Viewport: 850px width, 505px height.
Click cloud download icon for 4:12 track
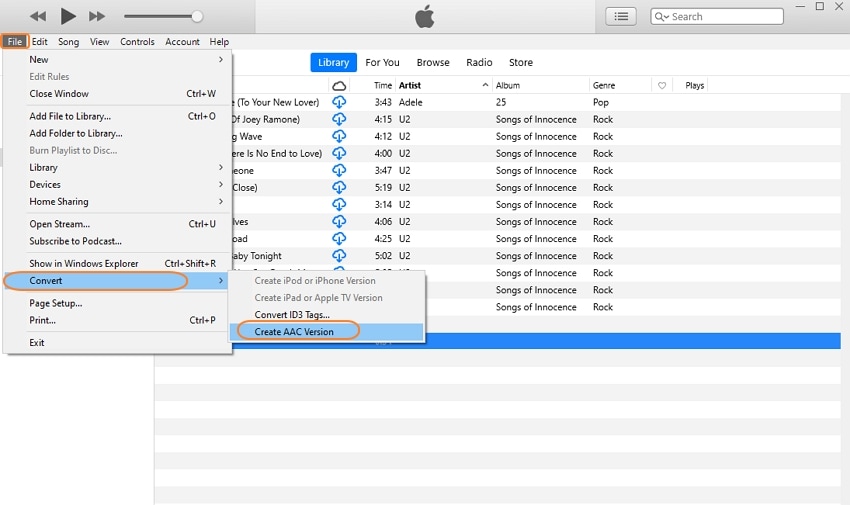(339, 136)
